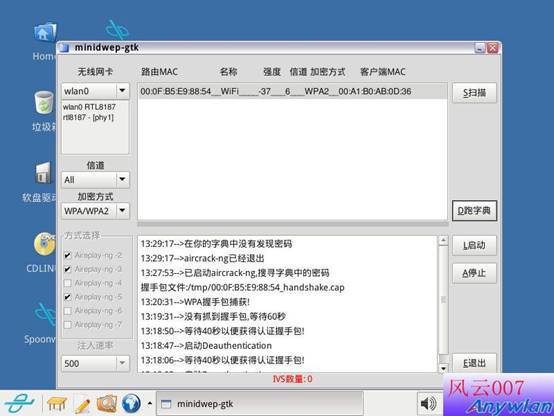Open the CDLINUX disc desktop icon

[x=44, y=244]
